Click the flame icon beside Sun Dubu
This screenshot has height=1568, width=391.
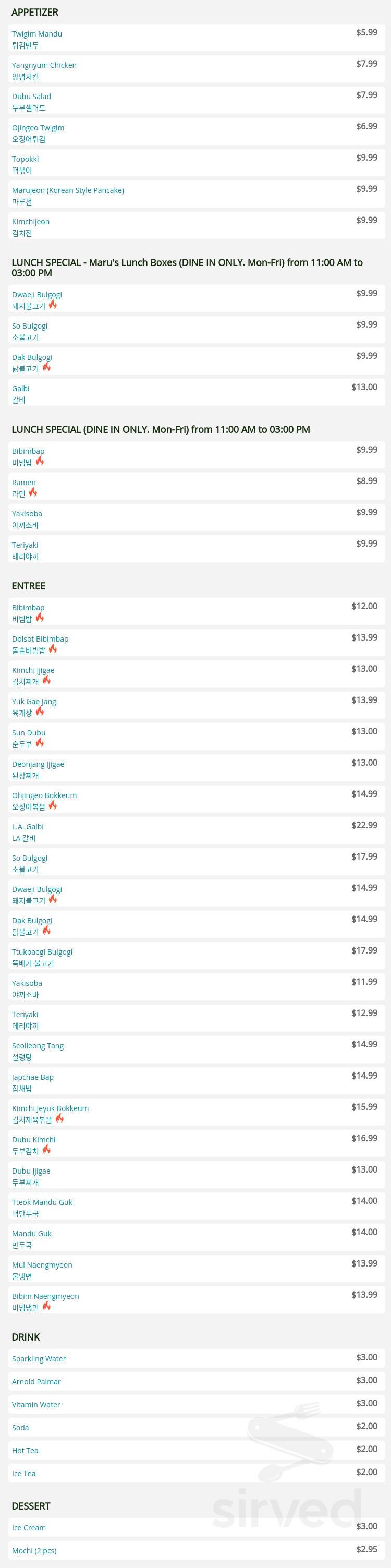(40, 743)
